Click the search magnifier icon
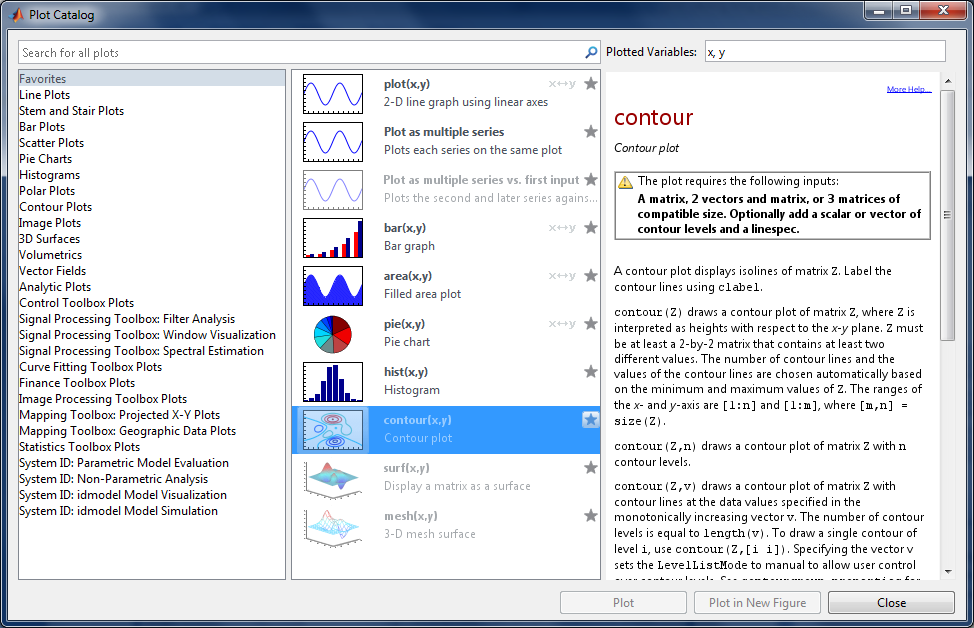This screenshot has width=974, height=628. [591, 53]
